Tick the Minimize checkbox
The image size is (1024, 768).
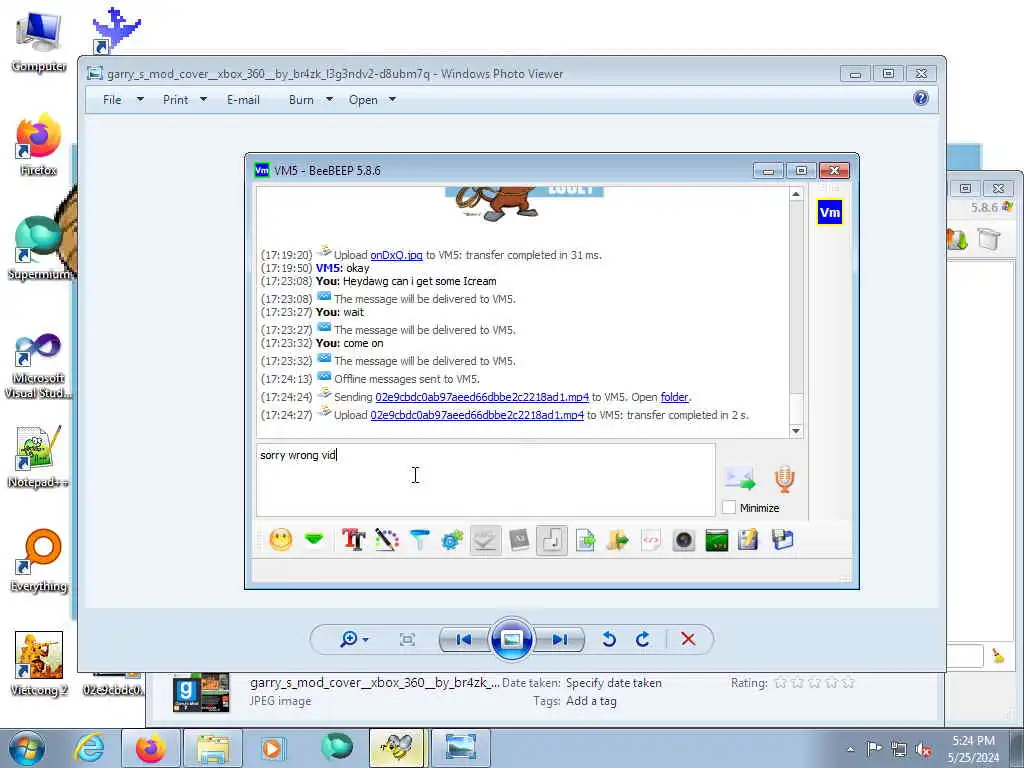[729, 507]
